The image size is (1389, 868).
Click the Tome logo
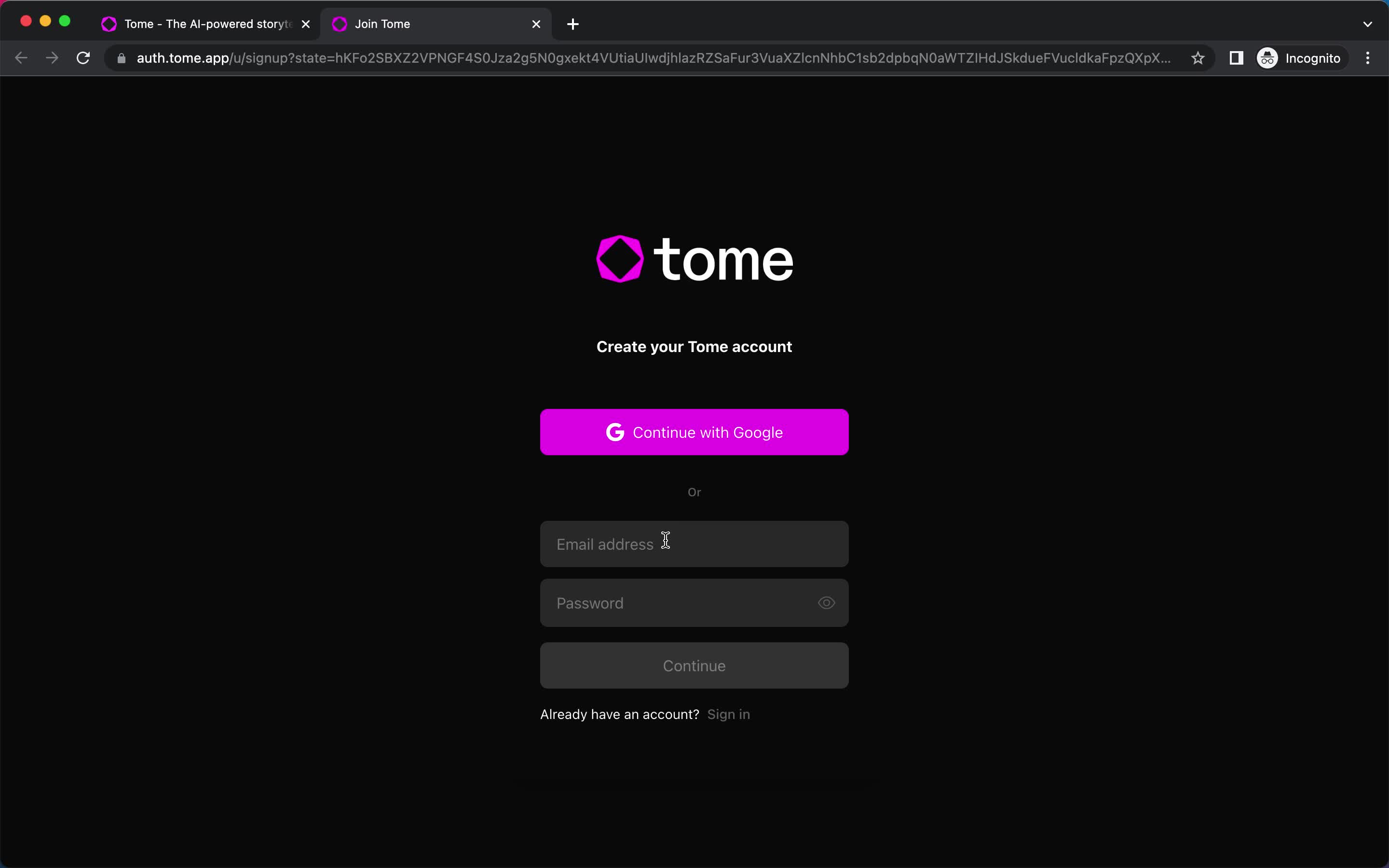tap(694, 259)
